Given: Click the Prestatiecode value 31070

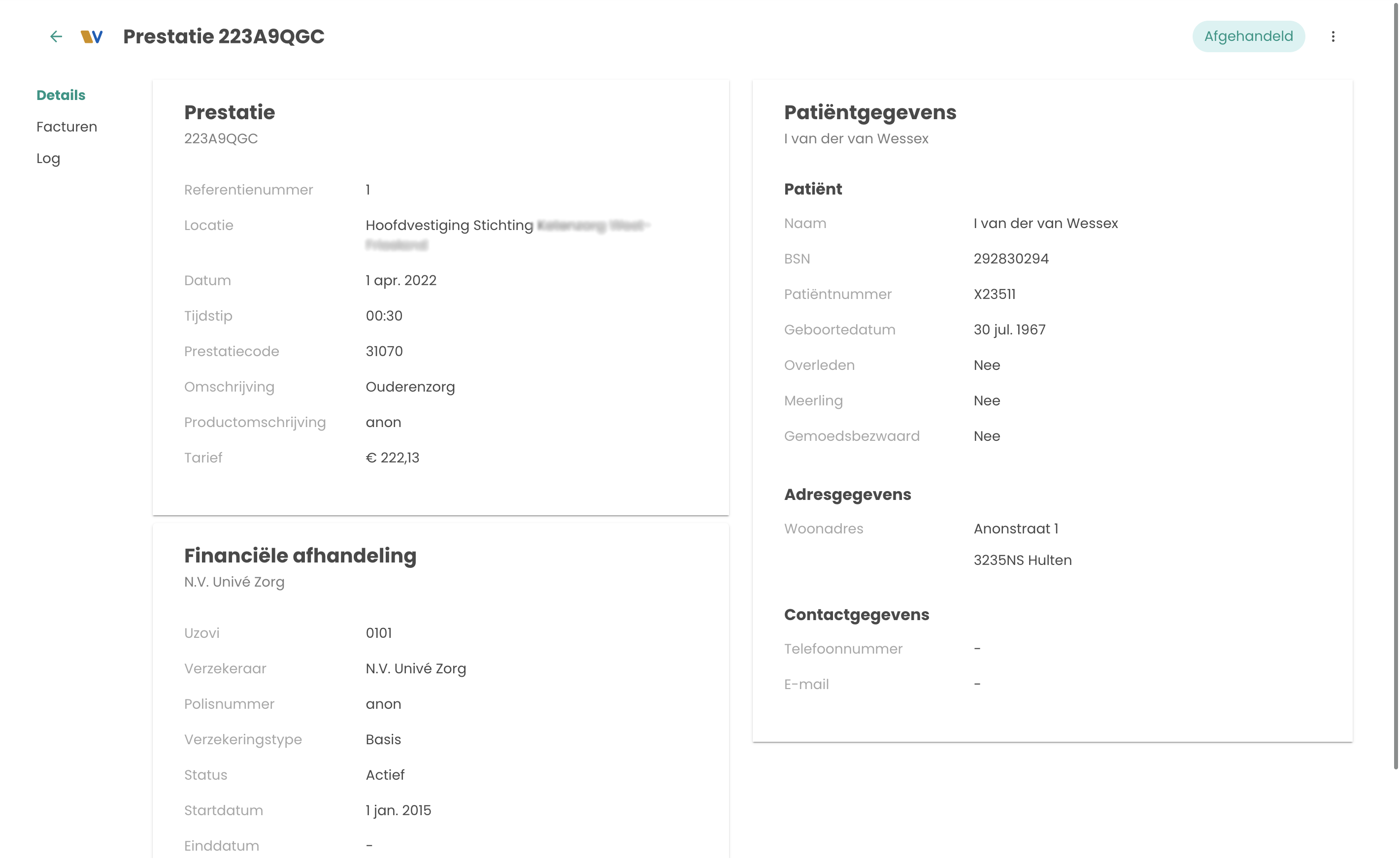Looking at the screenshot, I should click(x=384, y=351).
